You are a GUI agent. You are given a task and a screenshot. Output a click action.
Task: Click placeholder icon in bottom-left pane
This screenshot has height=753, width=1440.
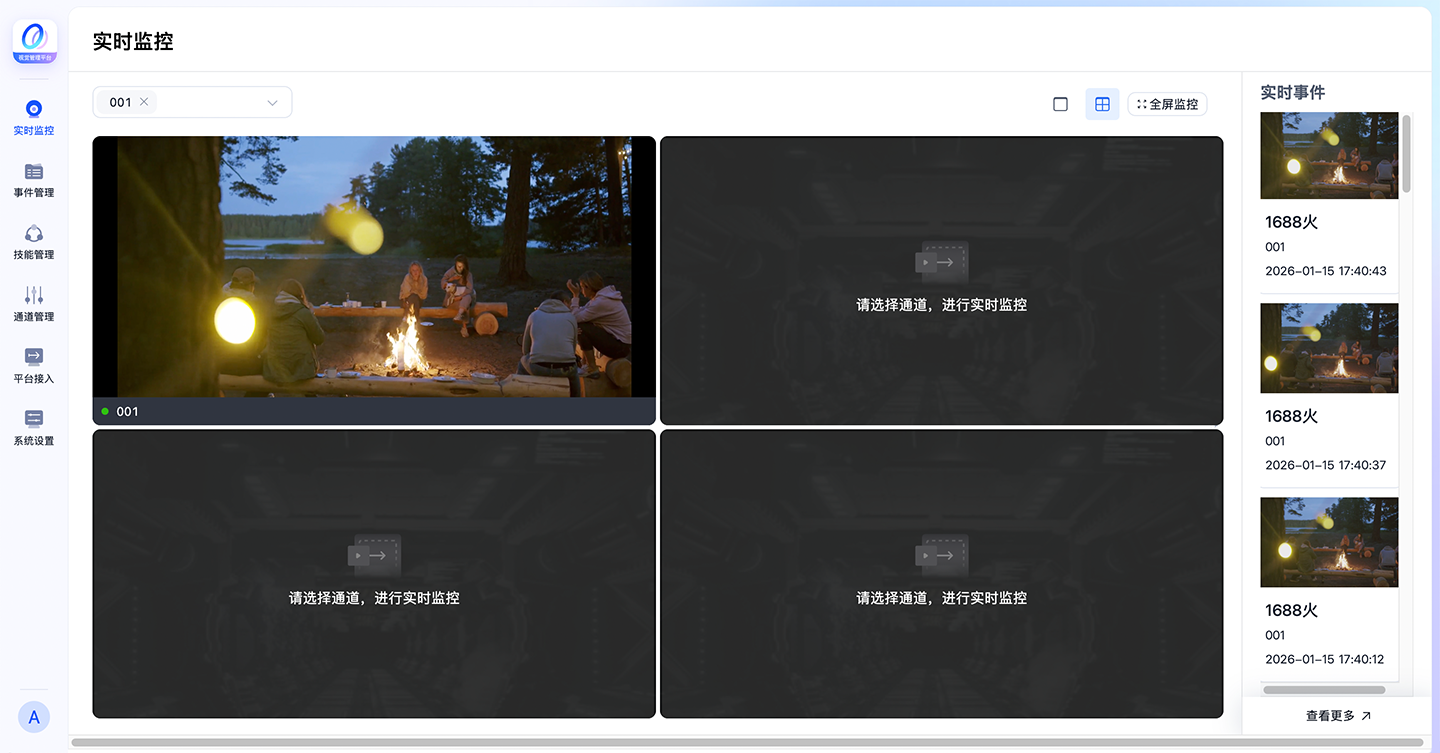pos(374,555)
